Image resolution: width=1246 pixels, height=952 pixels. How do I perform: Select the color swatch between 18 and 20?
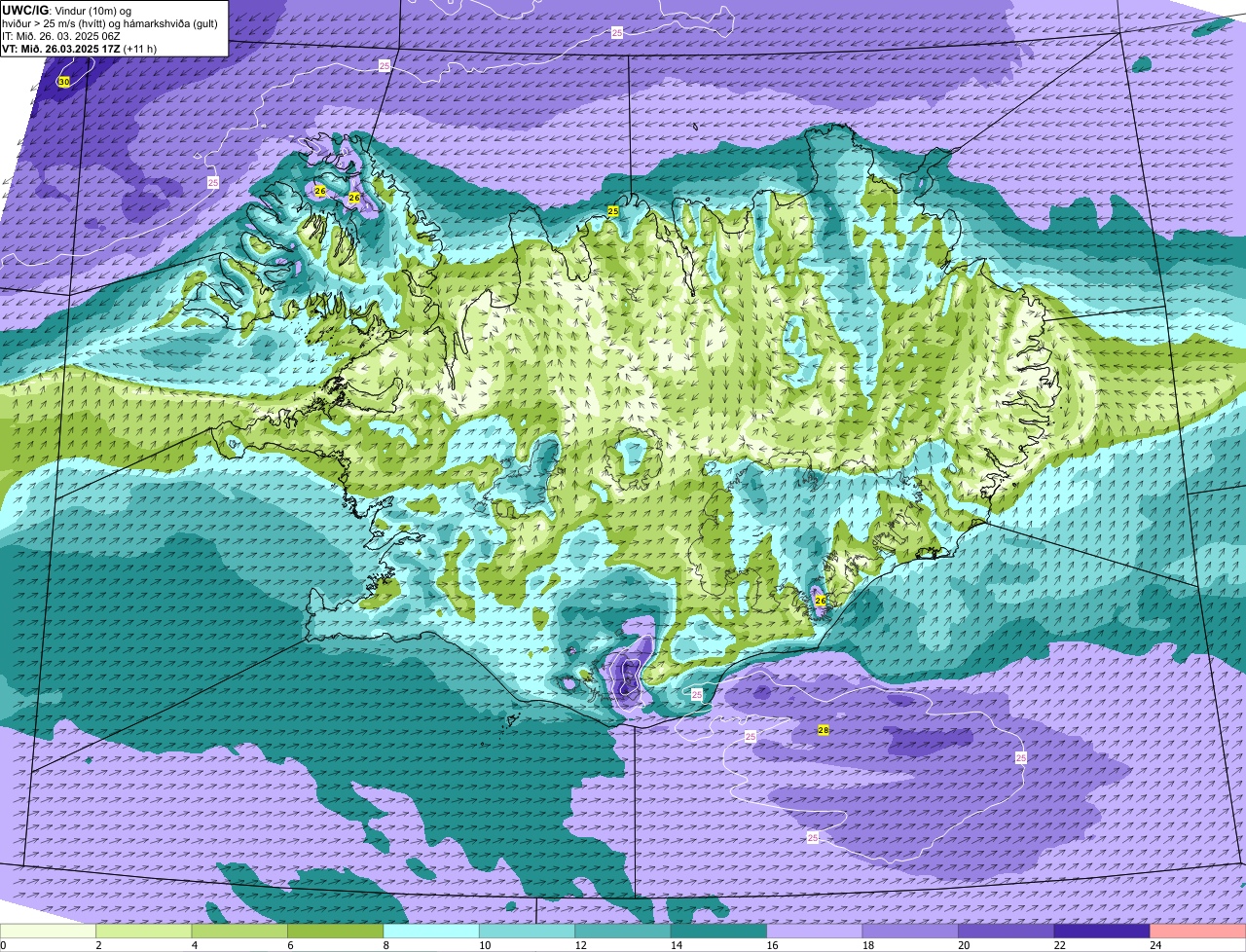pos(911,932)
